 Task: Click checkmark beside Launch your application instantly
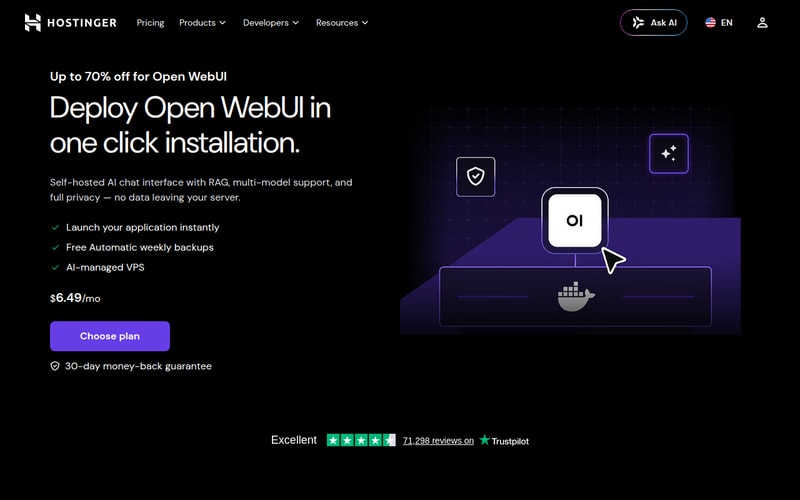[55, 228]
